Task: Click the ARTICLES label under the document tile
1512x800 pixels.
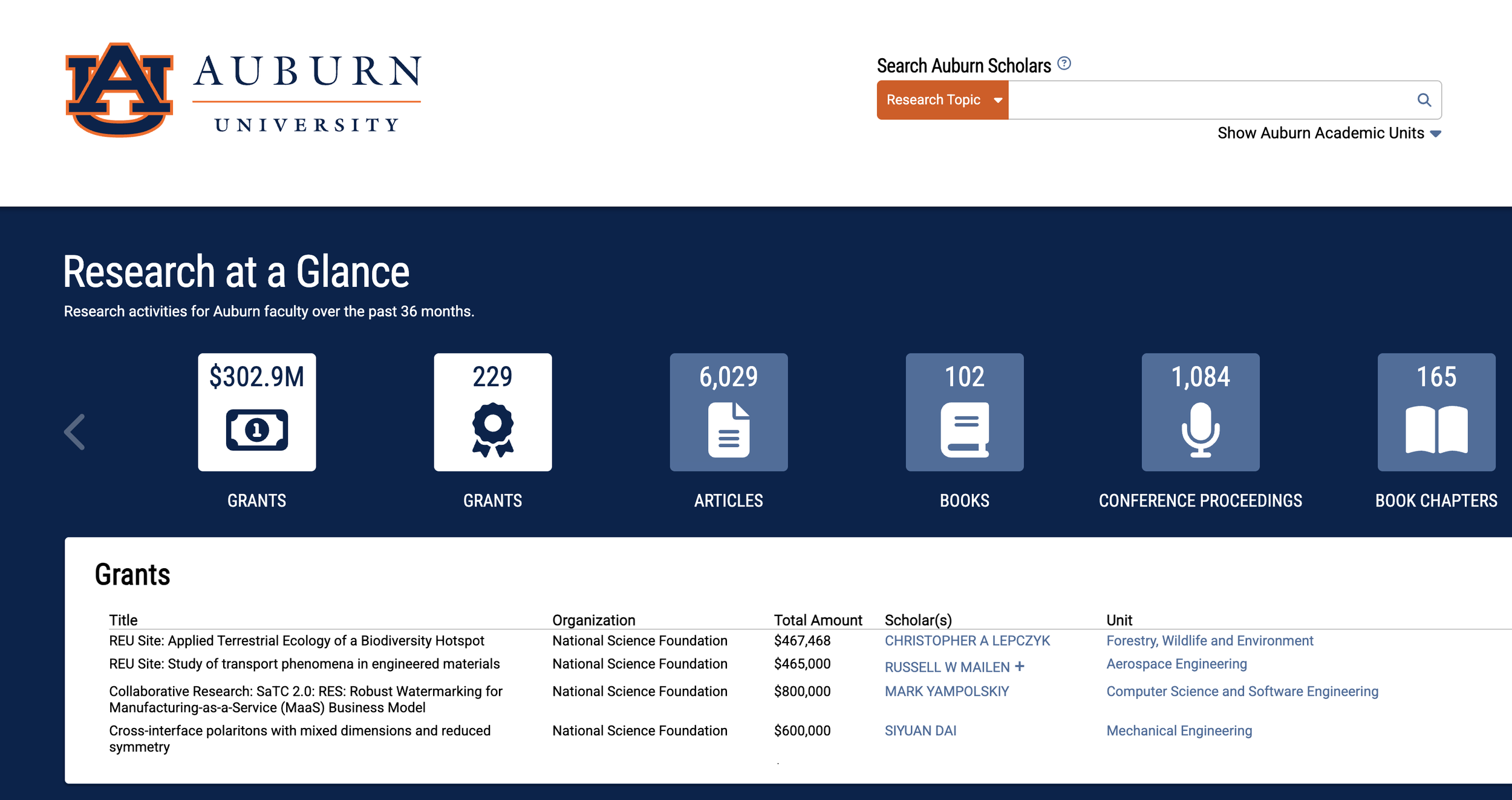Action: pos(729,501)
